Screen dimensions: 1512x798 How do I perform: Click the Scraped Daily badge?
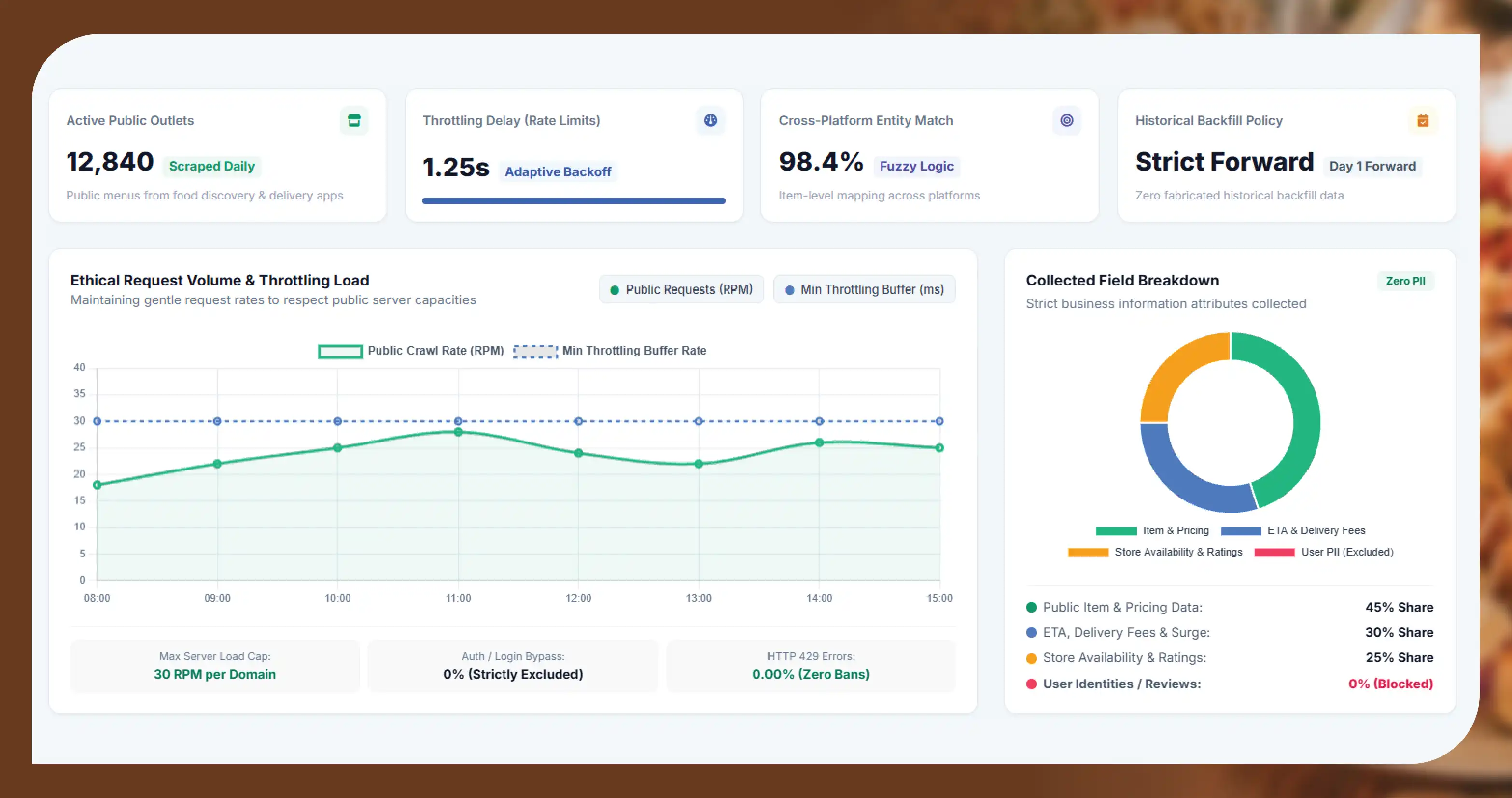coord(212,166)
